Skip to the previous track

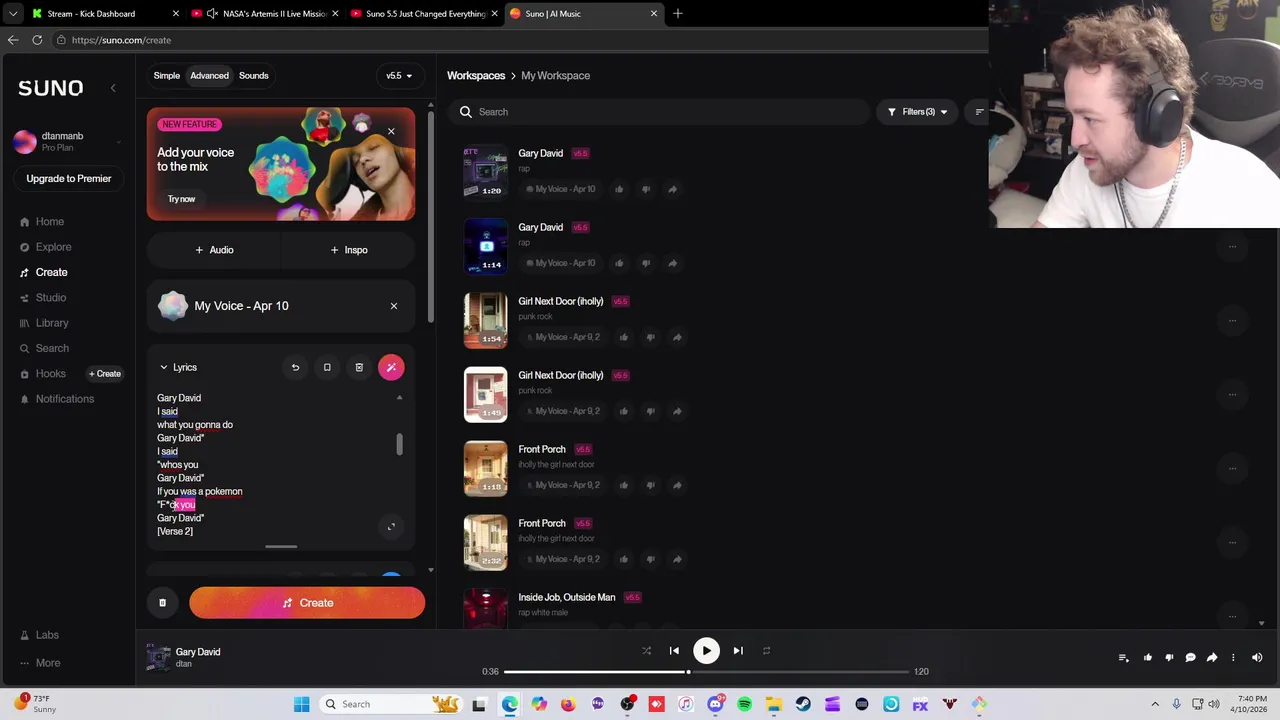coord(674,651)
